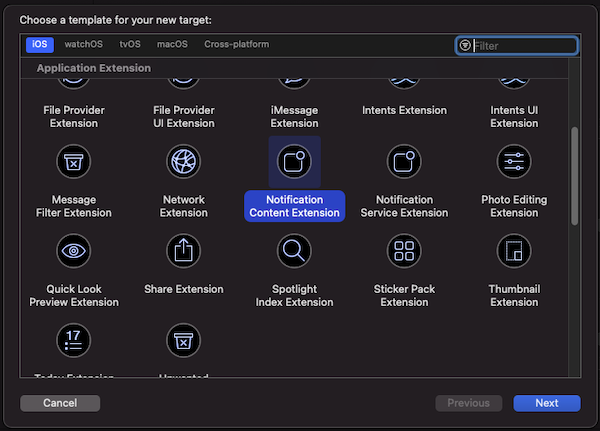Click the Previous button
Image resolution: width=600 pixels, height=431 pixels.
coord(468,403)
